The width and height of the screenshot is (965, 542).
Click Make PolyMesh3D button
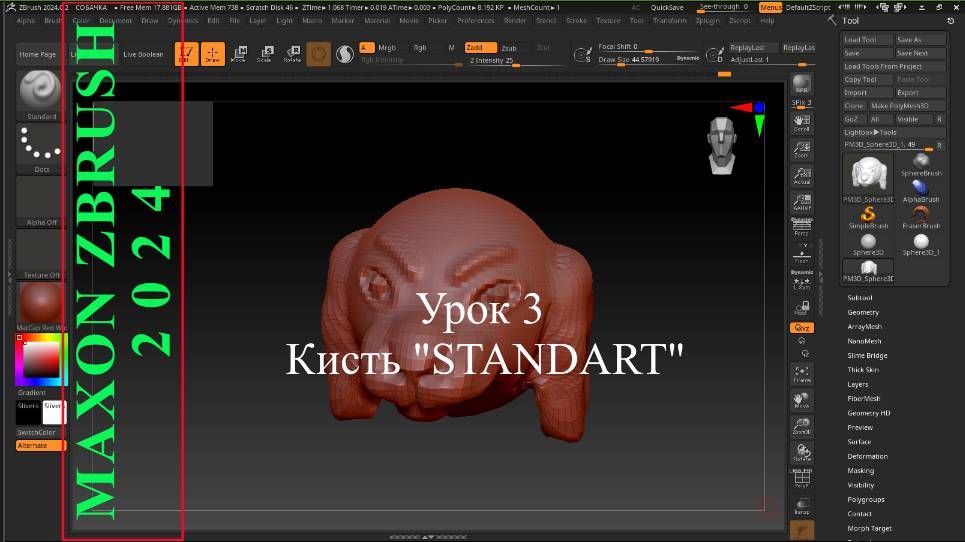click(907, 106)
